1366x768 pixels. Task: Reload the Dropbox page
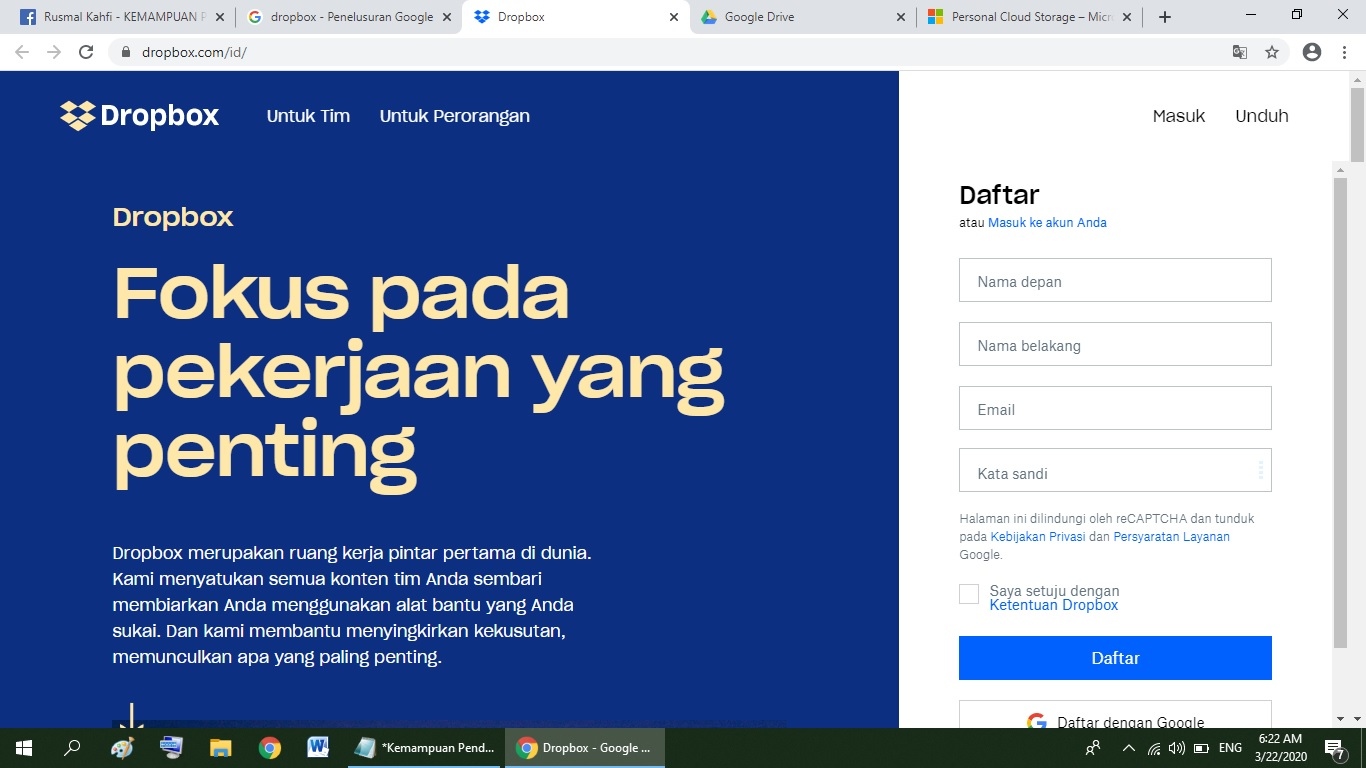86,52
